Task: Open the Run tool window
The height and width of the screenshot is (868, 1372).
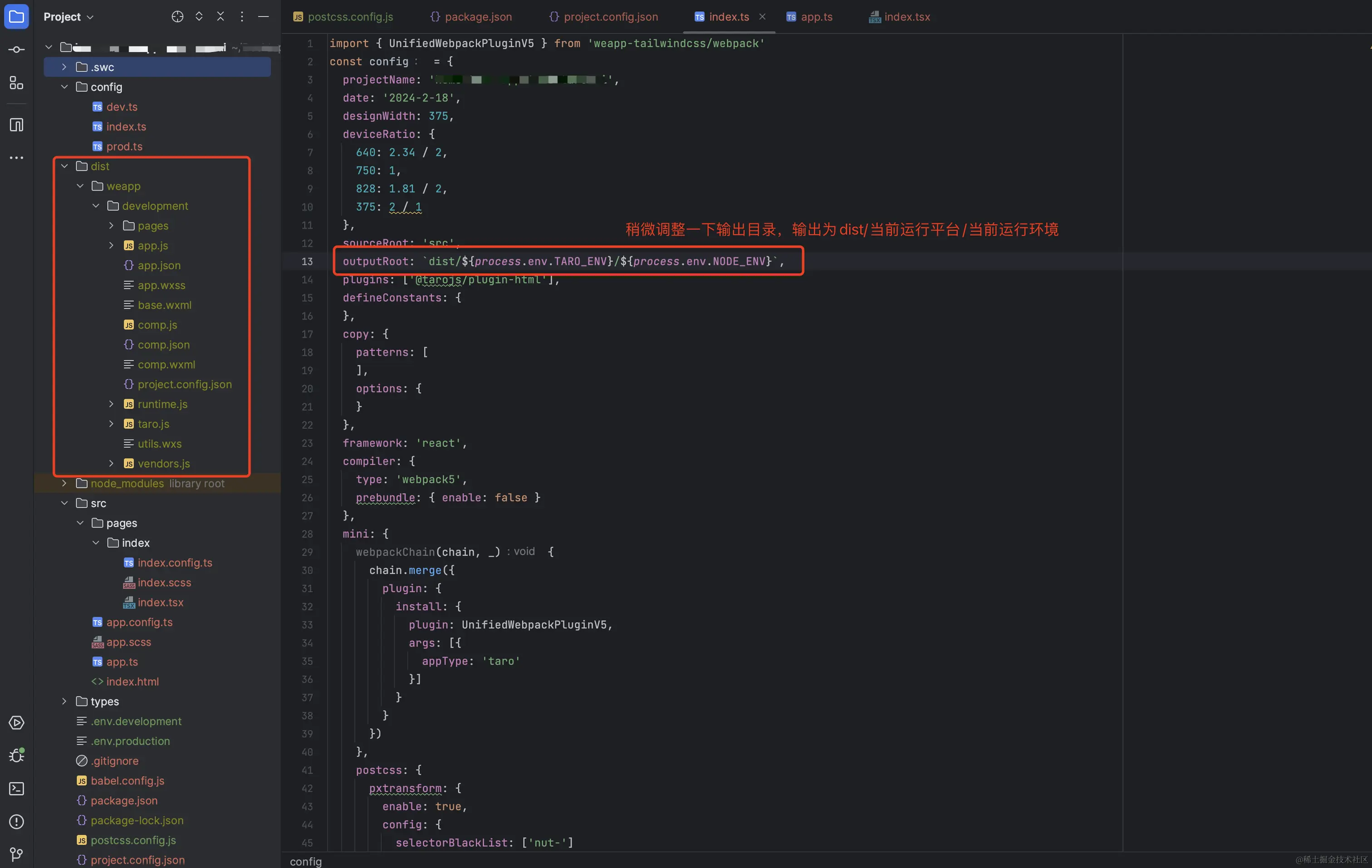Action: (x=16, y=723)
